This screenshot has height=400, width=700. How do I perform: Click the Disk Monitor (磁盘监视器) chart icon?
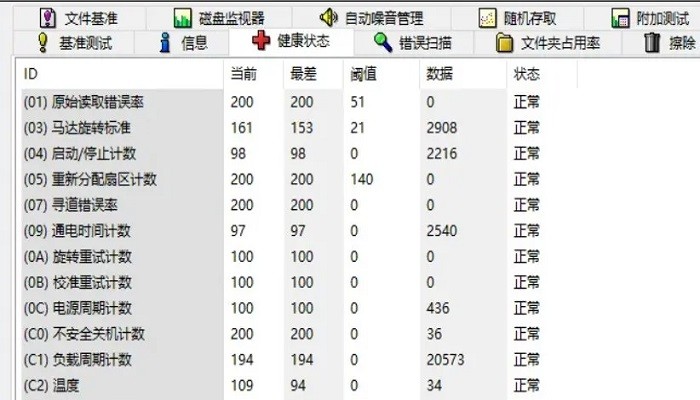(x=183, y=18)
